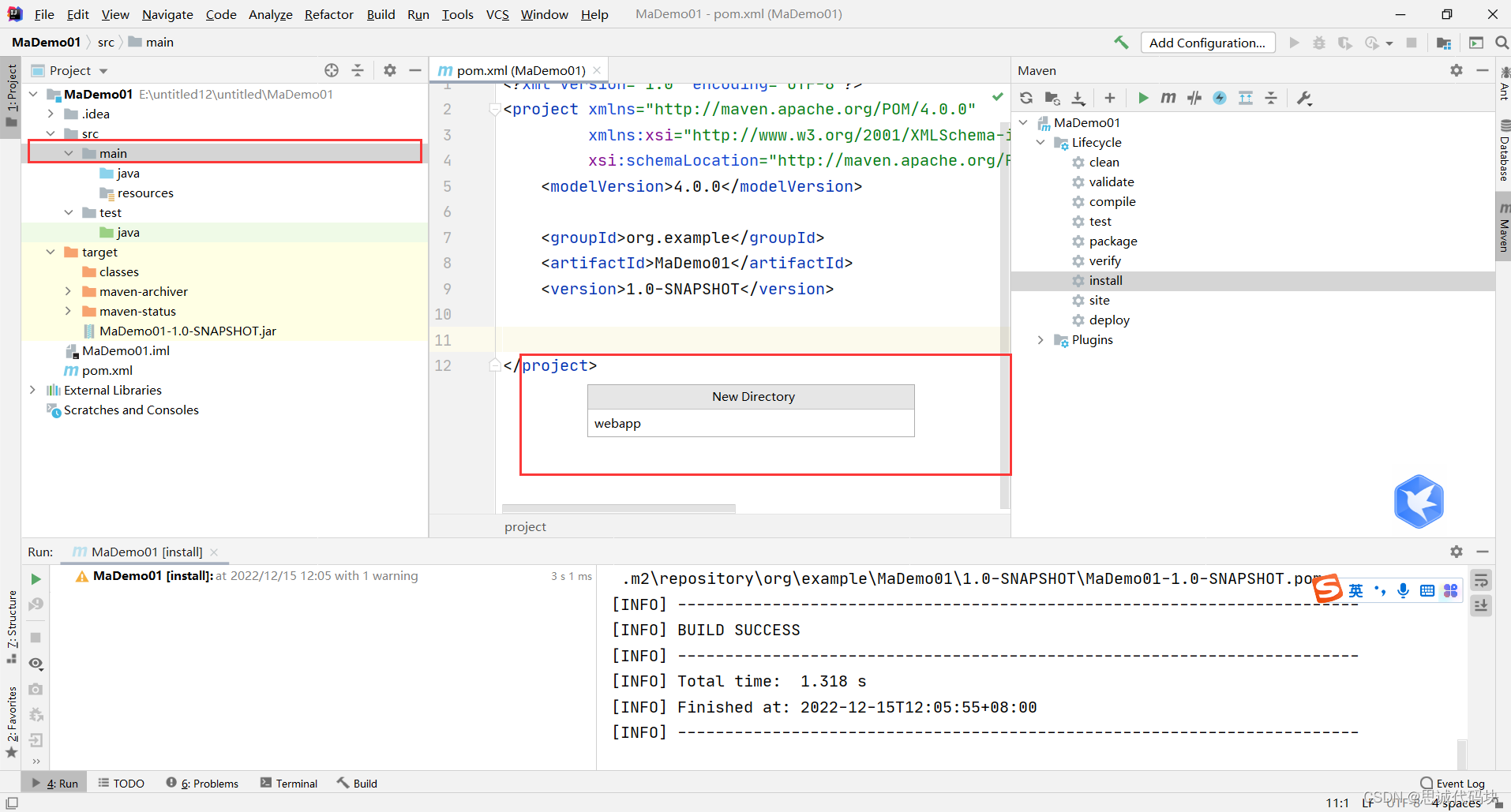Click Add Configuration button

tap(1208, 43)
